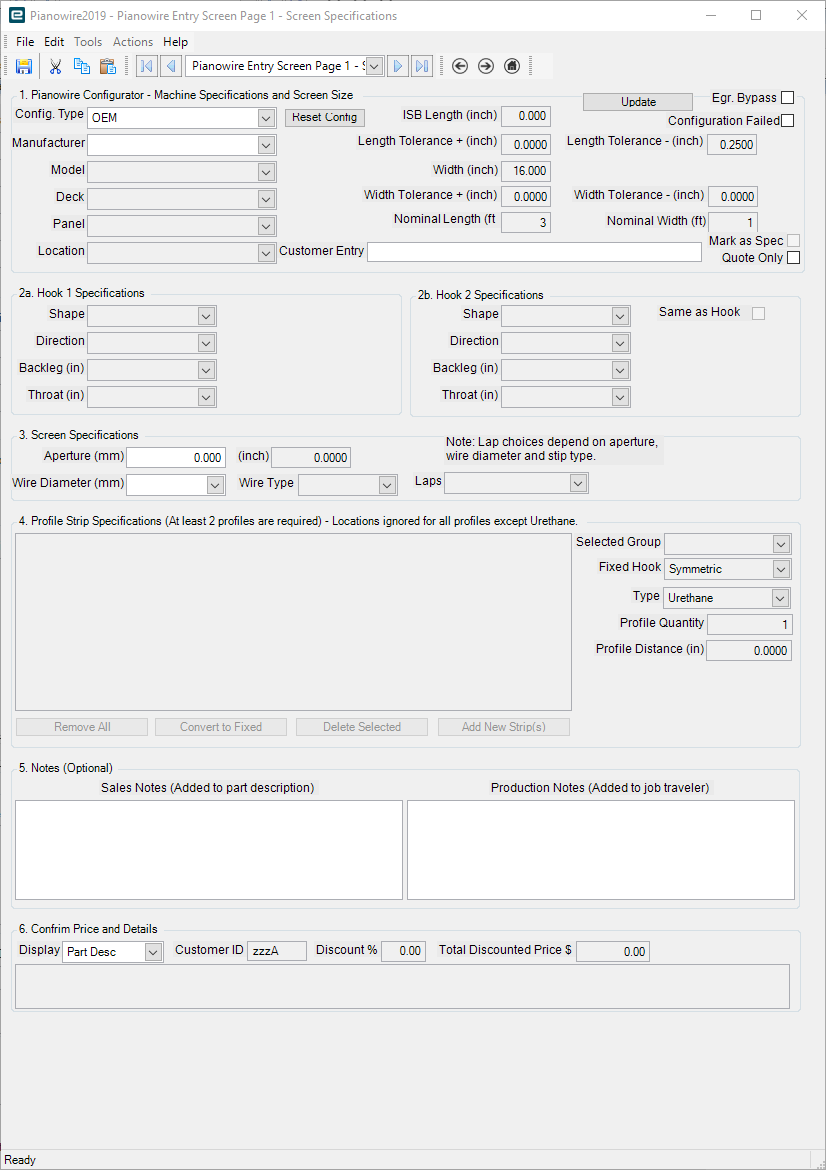Open the Laps dropdown
The image size is (826, 1170).
579,484
